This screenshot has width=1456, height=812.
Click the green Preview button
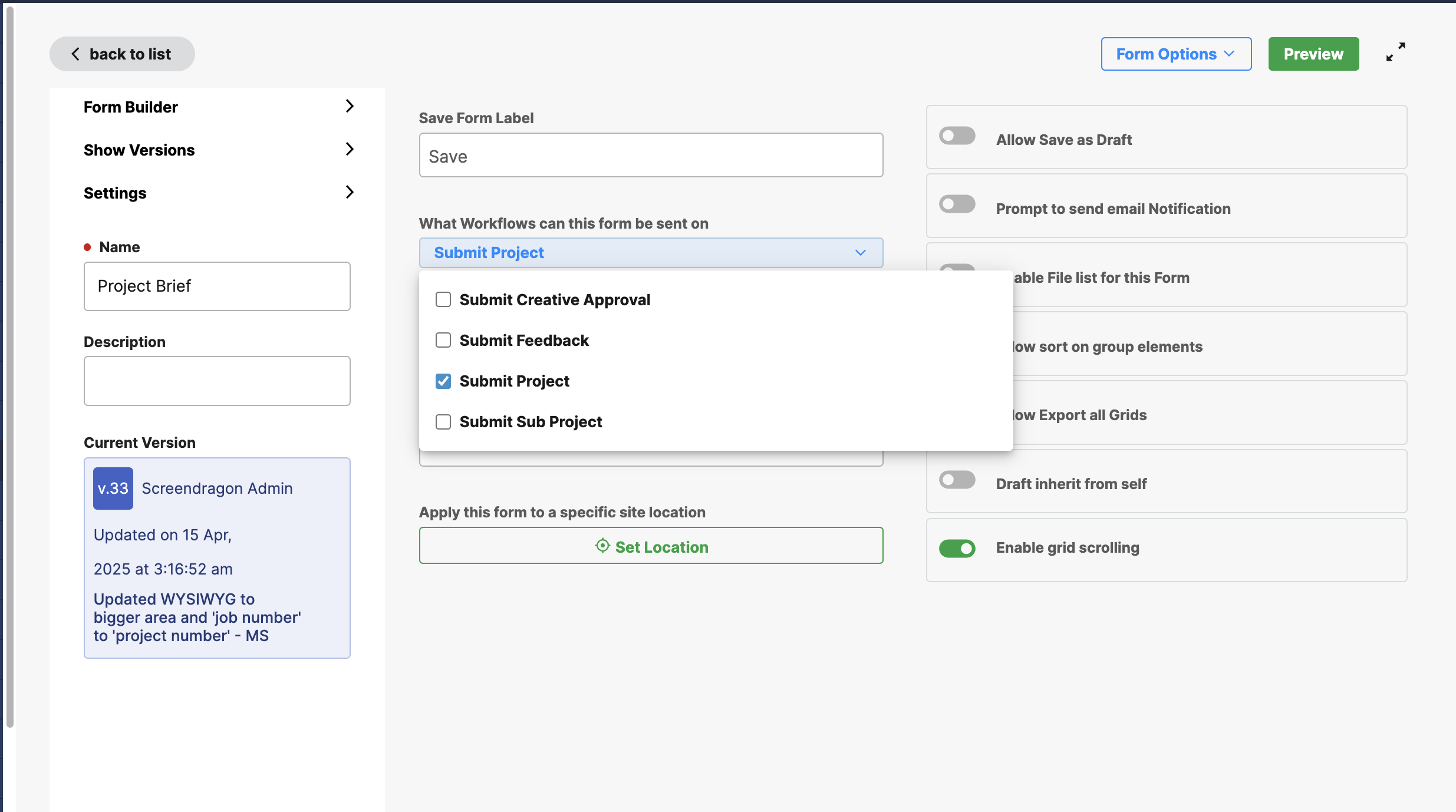[x=1313, y=54]
